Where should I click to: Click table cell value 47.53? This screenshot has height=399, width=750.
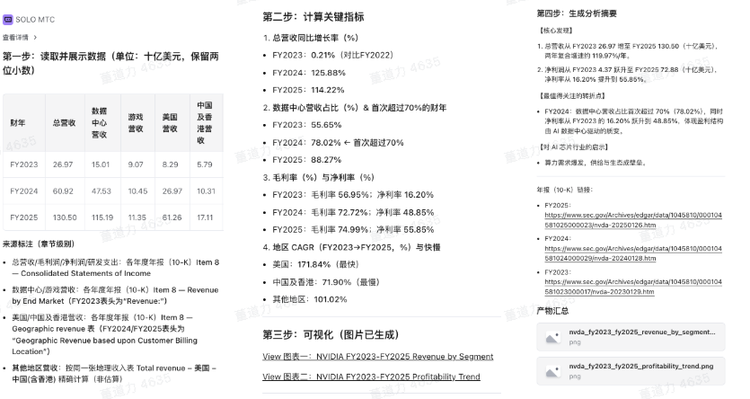[x=101, y=191]
